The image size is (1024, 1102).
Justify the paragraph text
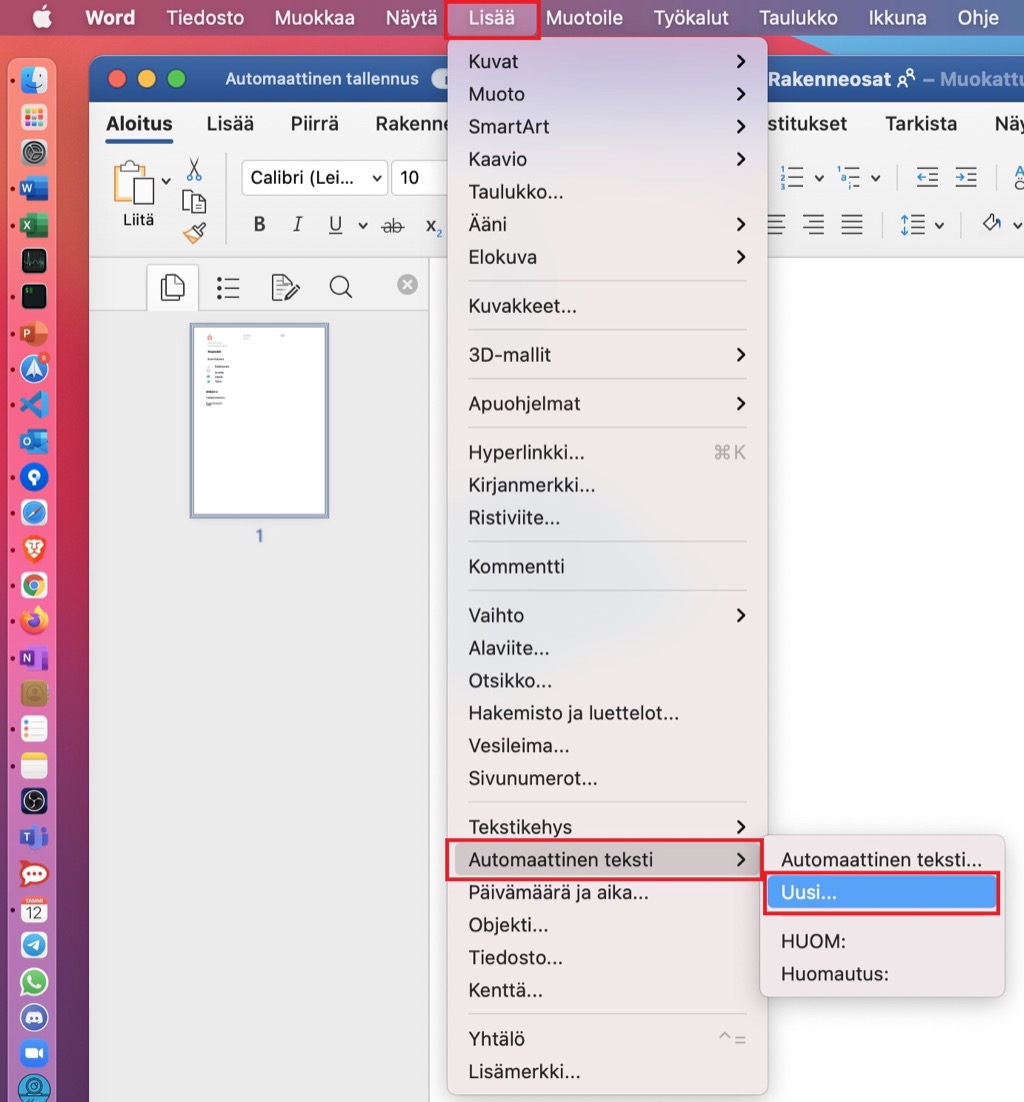[x=852, y=226]
